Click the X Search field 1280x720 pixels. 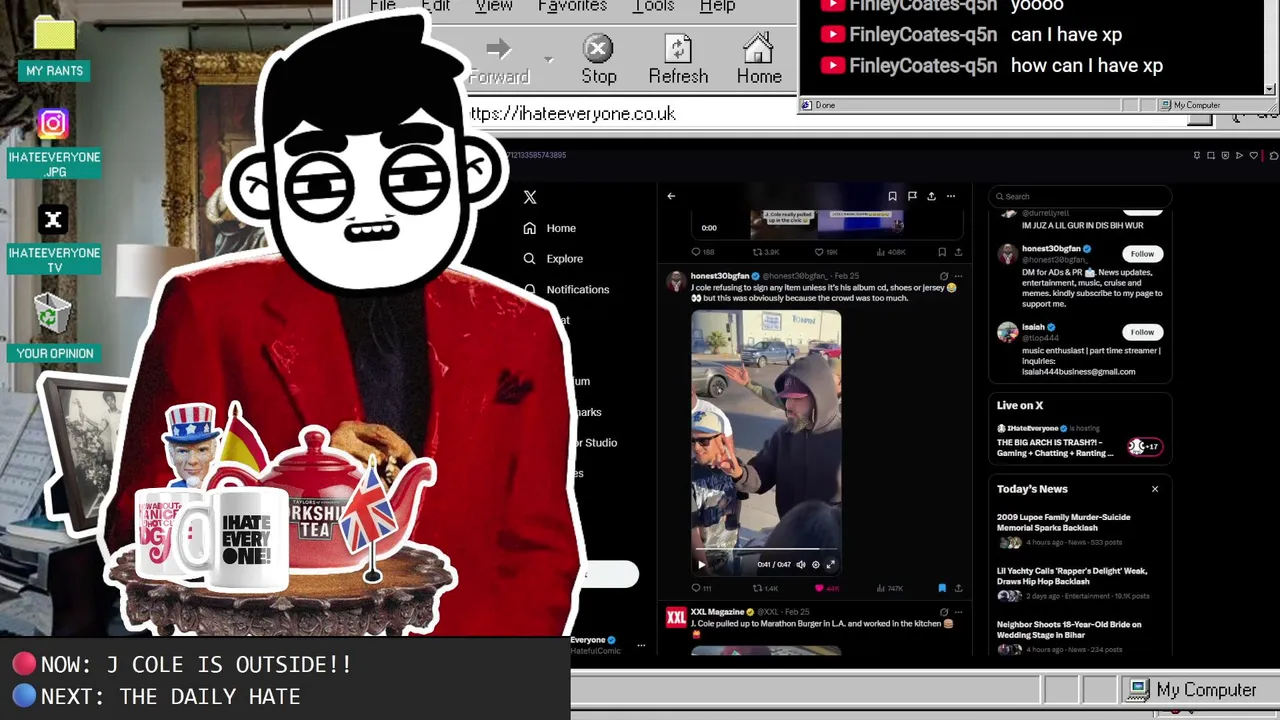(x=1080, y=196)
